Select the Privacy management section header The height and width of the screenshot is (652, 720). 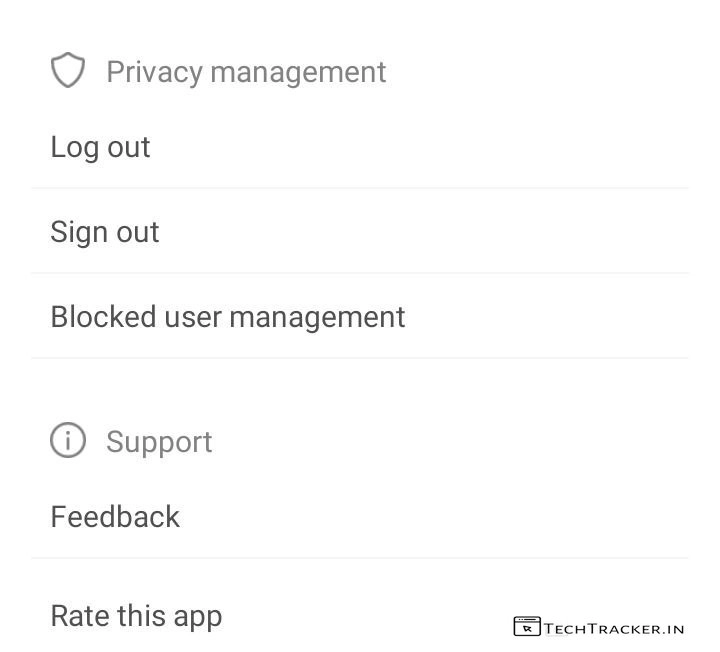pos(245,72)
